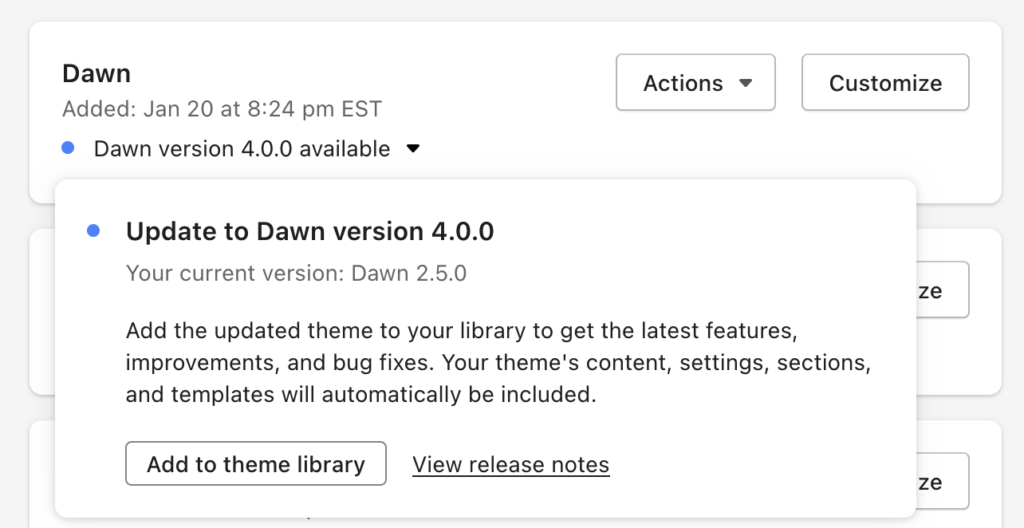This screenshot has width=1024, height=528.
Task: Open the View release notes link
Action: 510,464
